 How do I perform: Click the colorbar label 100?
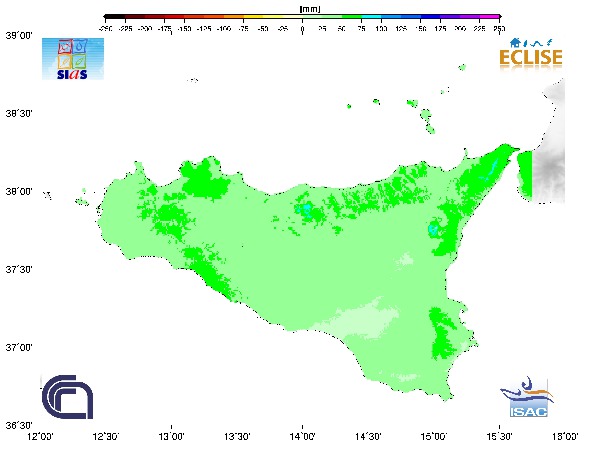pos(381,29)
